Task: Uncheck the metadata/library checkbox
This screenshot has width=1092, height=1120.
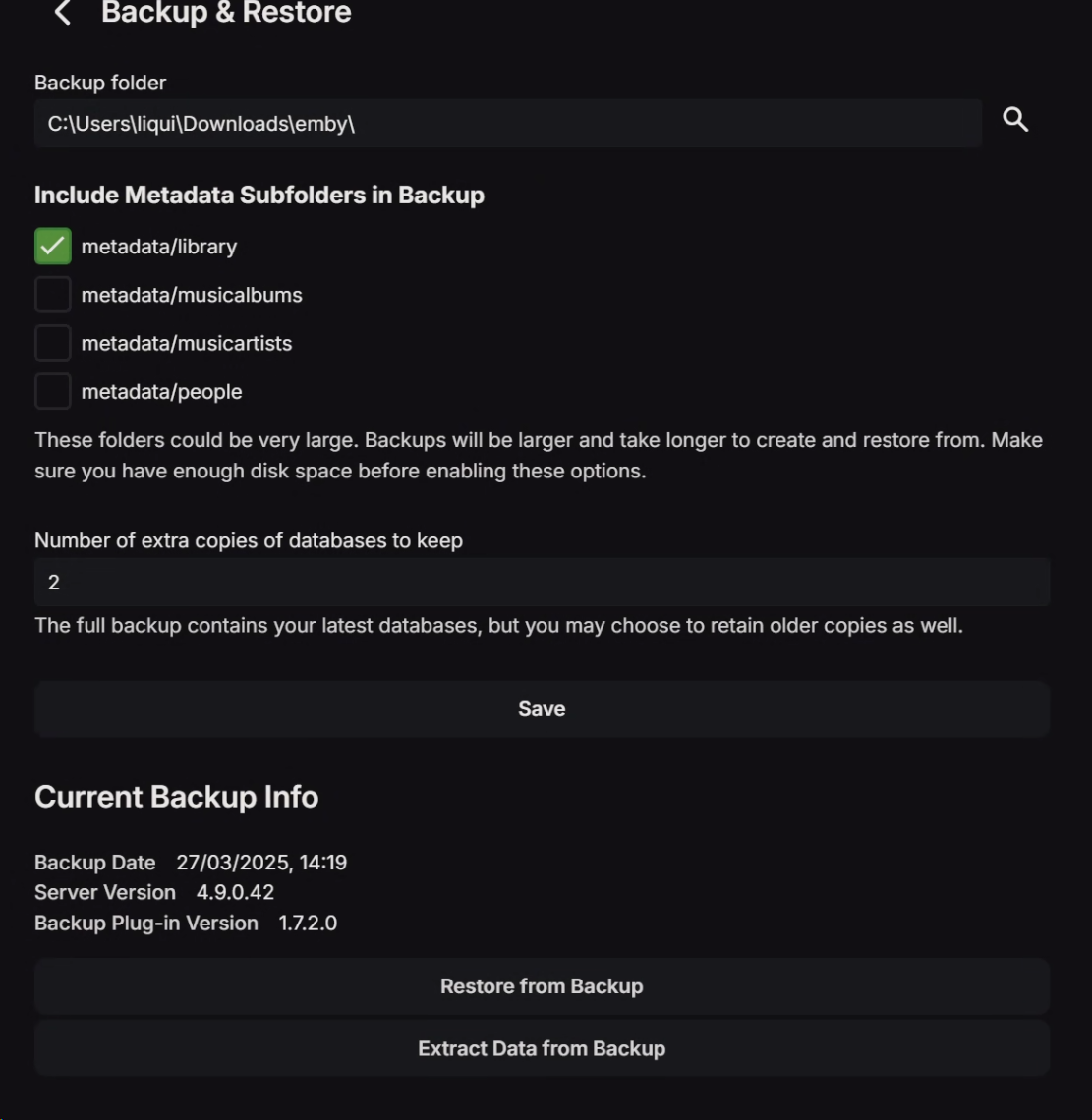Action: (53, 247)
